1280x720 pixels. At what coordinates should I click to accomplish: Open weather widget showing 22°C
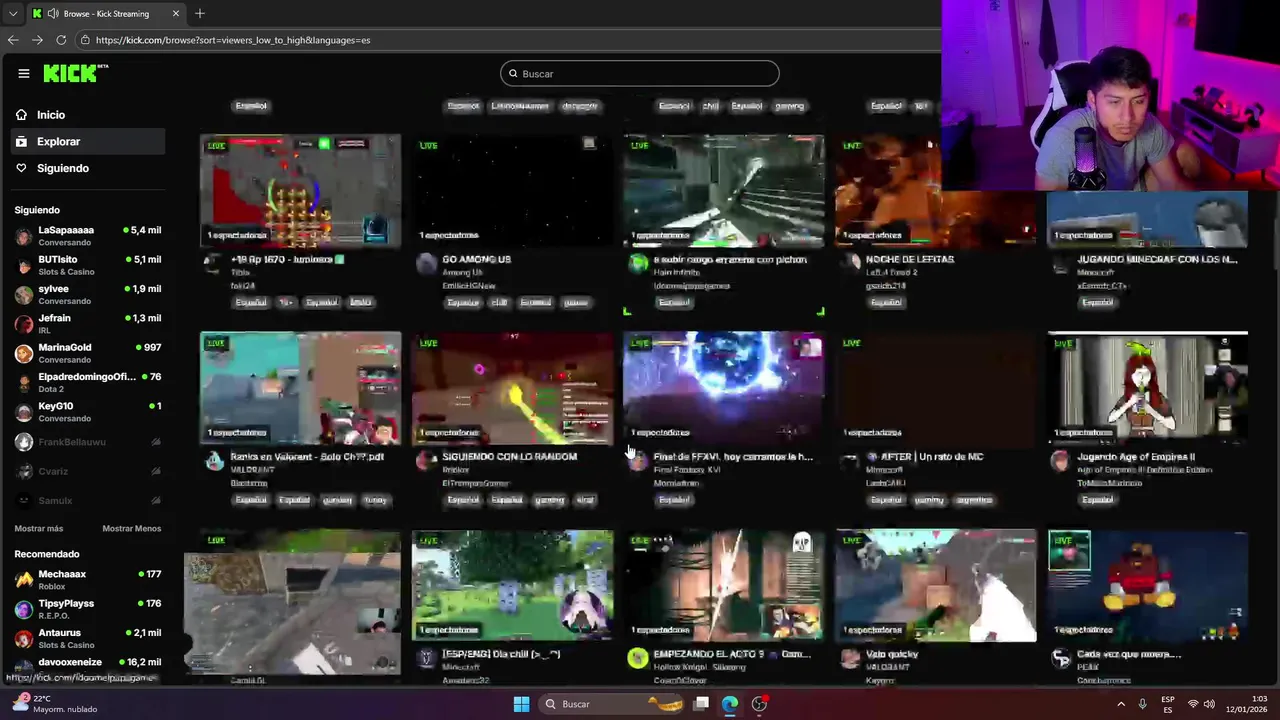(55, 703)
